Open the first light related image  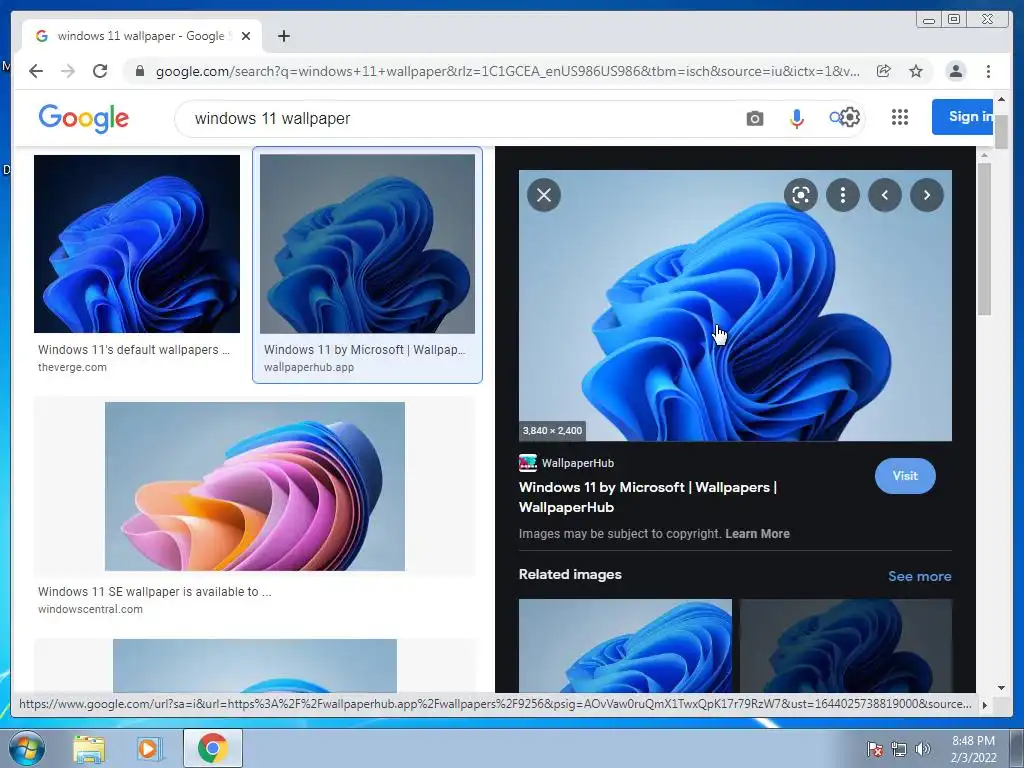(625, 645)
